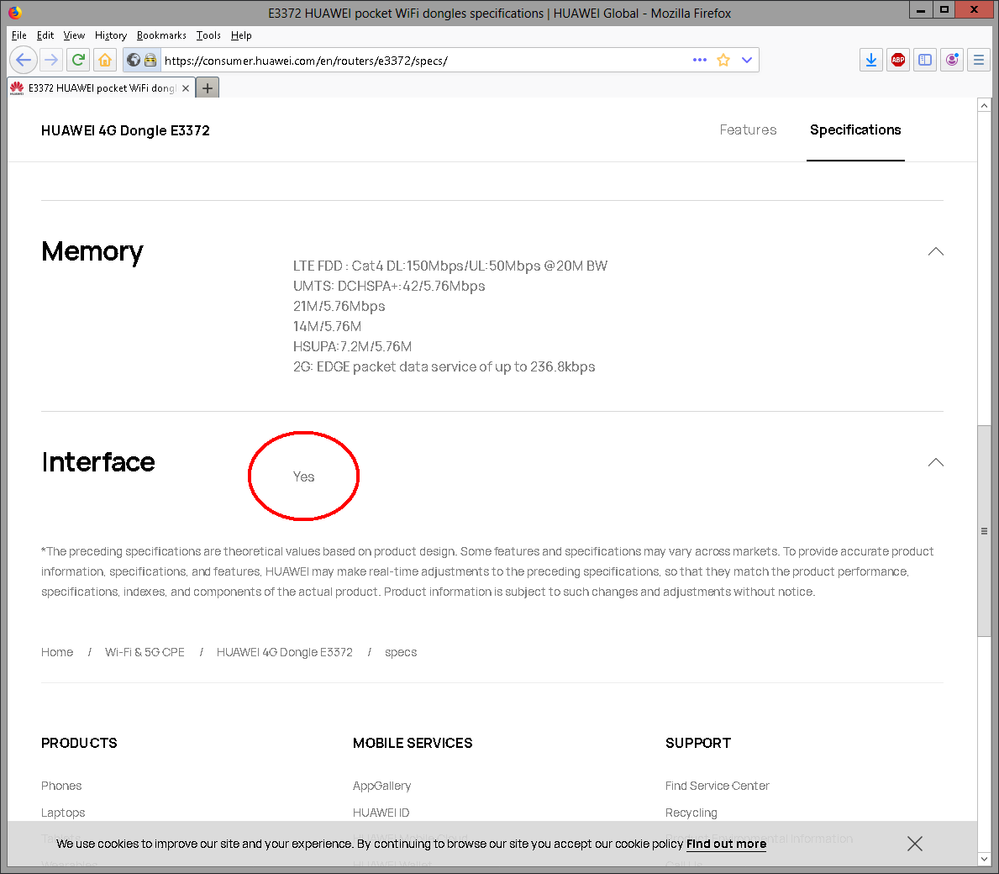Click the HUAWEI 4G Dongle E3372 title
The width and height of the screenshot is (999, 874).
[125, 131]
